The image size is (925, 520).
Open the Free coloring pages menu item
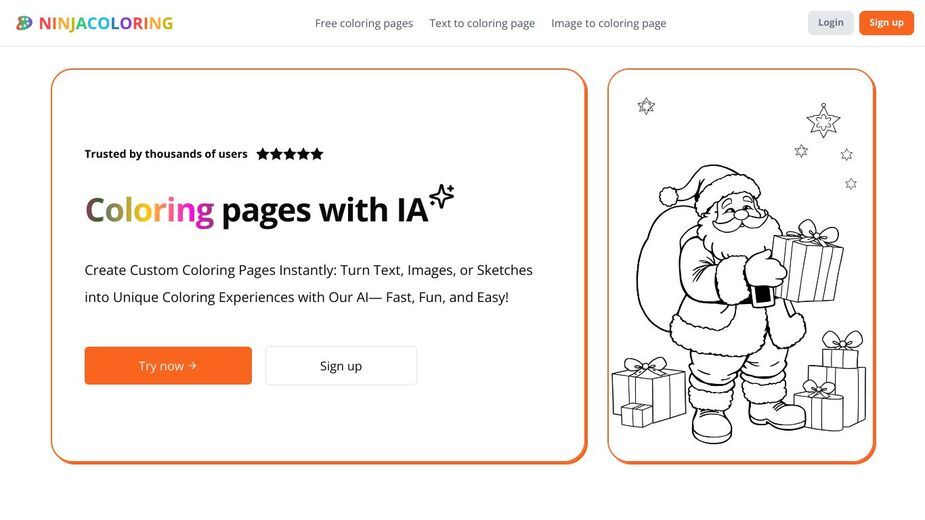point(364,23)
